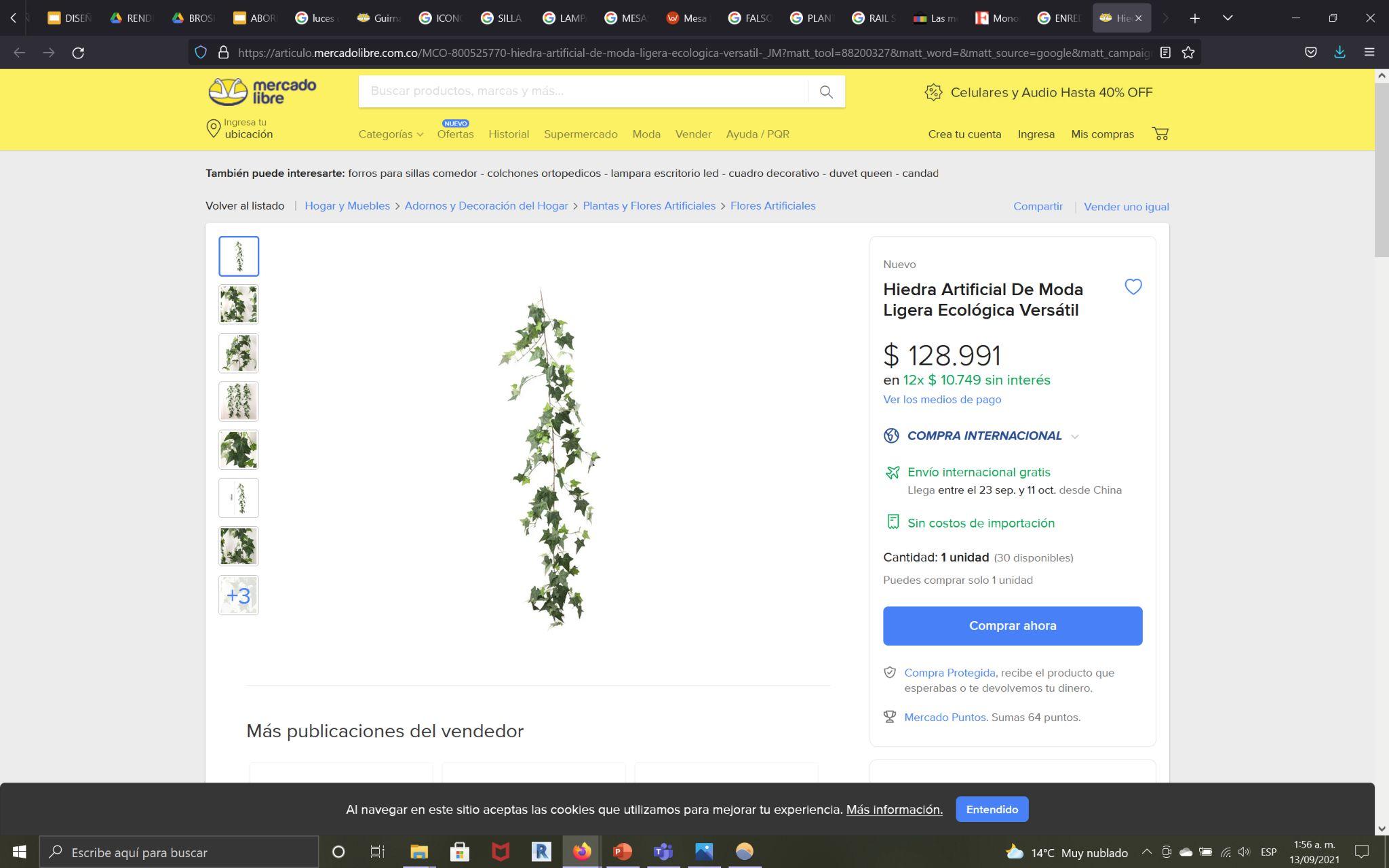Screen dimensions: 1389x868
Task: Click the search magnifier icon
Action: click(x=825, y=92)
